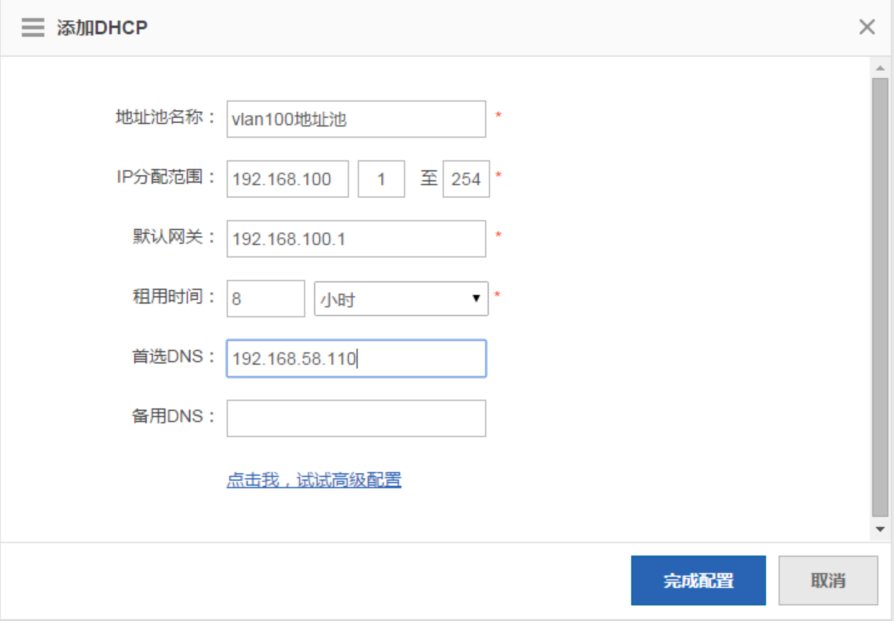Viewport: 895px width, 623px height.
Task: Click the 租用时间 number field showing 8
Action: tap(266, 298)
